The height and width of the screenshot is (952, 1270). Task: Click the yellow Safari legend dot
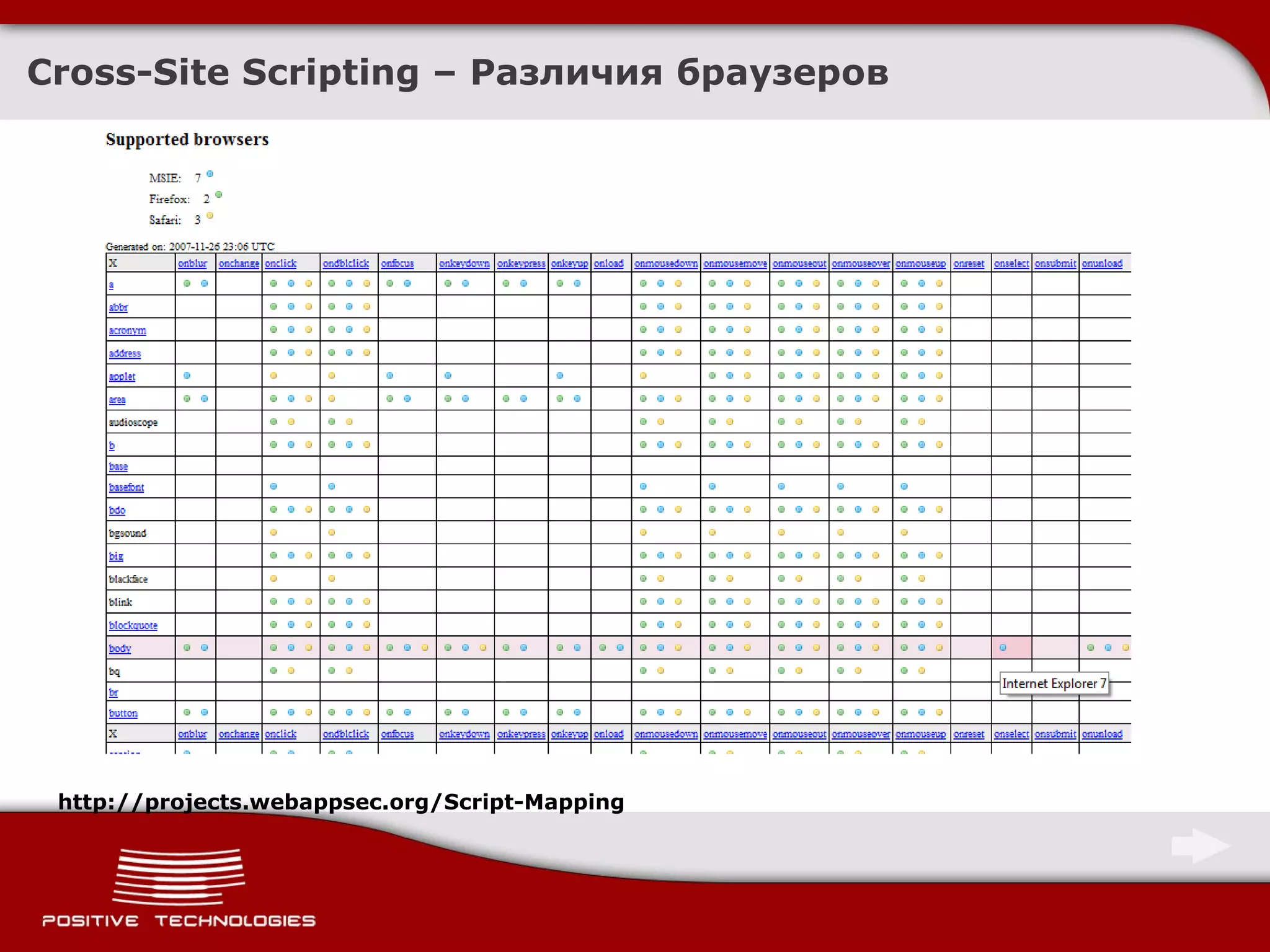pos(210,216)
